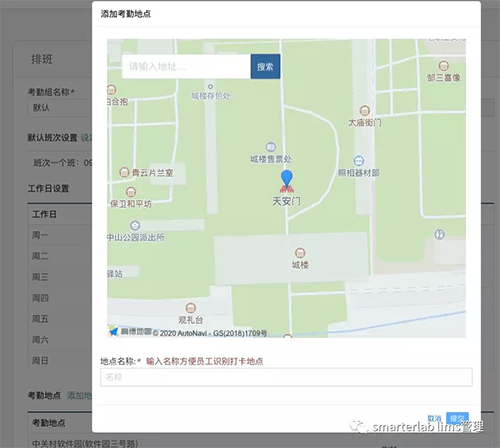Click the 周二 row in the workday table
The image size is (500, 448).
(x=60, y=256)
